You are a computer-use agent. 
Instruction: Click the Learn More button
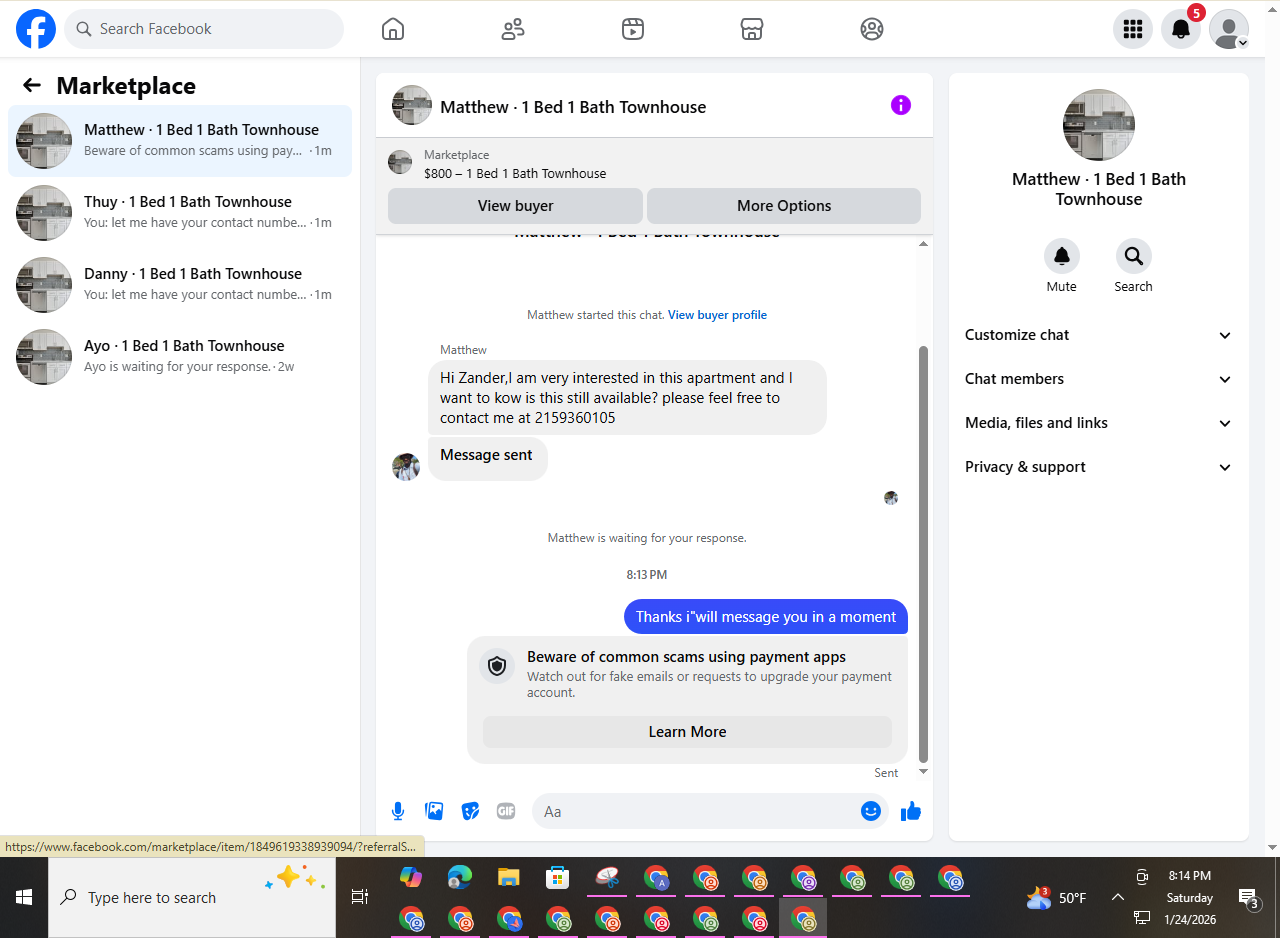[x=687, y=732]
